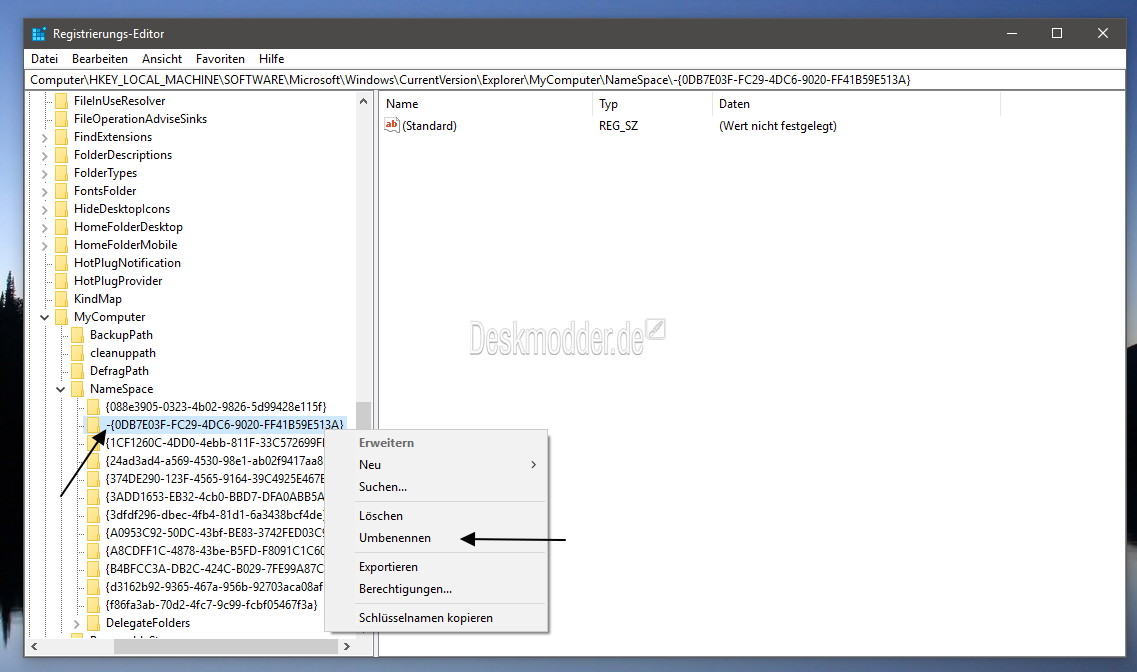Choose Suchen... from the context menu
The image size is (1137, 672).
[x=437, y=487]
